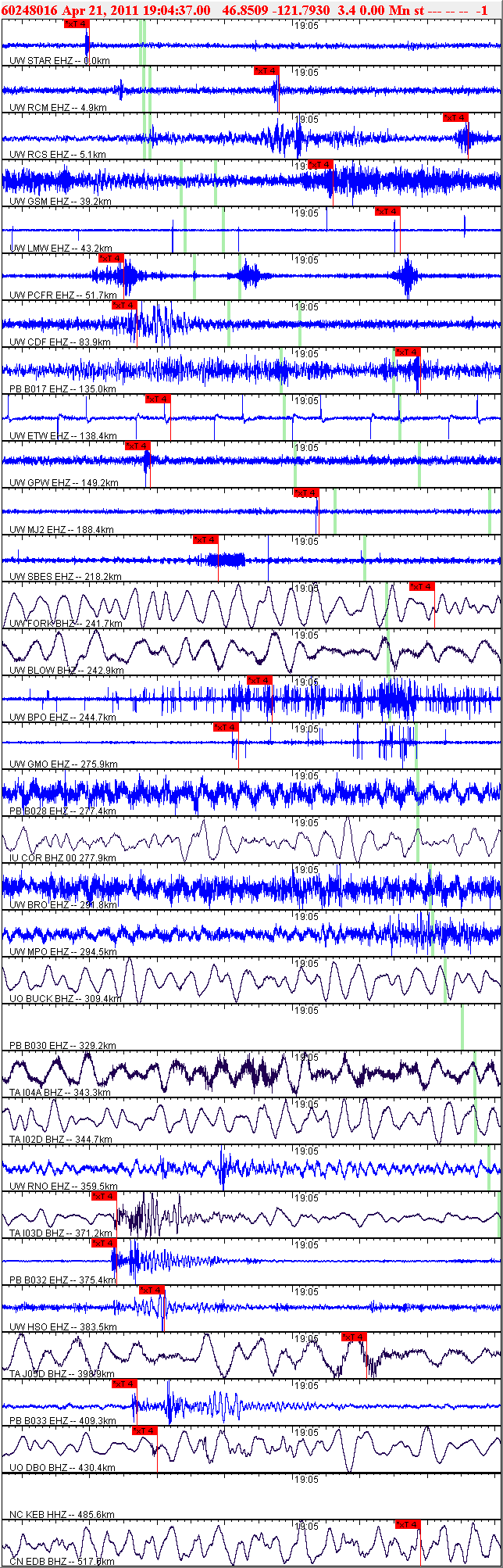The image size is (503, 1568).
Task: Click the label TA J05D BHZ -- 398.9km
Action: 62,1374
